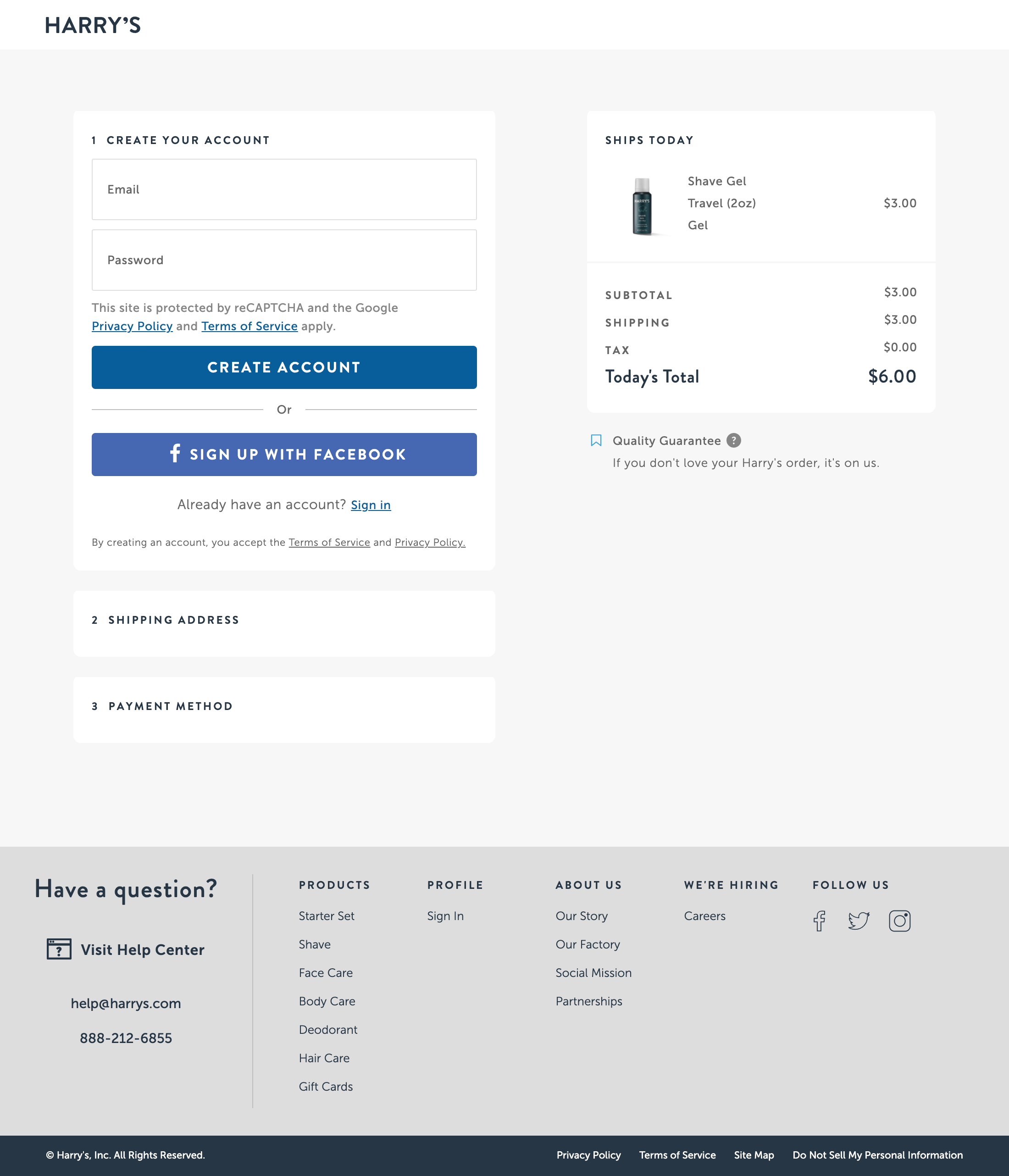Click the Email input field
The width and height of the screenshot is (1009, 1176).
point(284,189)
